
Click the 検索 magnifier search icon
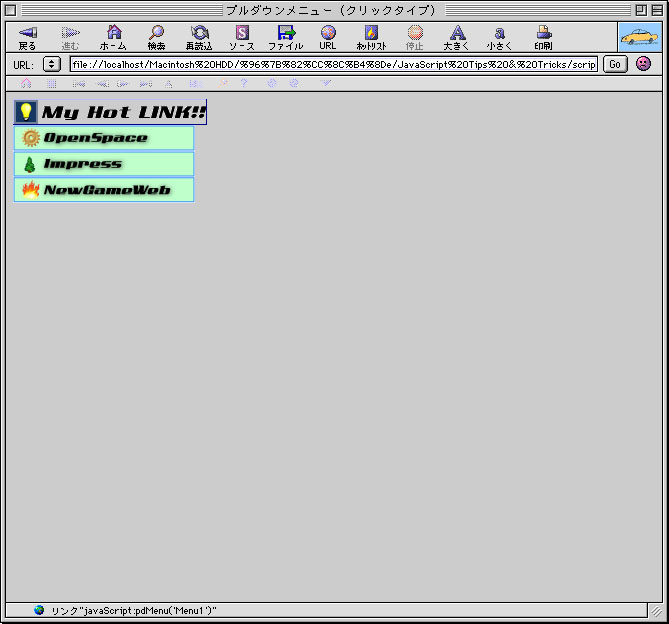(157, 32)
